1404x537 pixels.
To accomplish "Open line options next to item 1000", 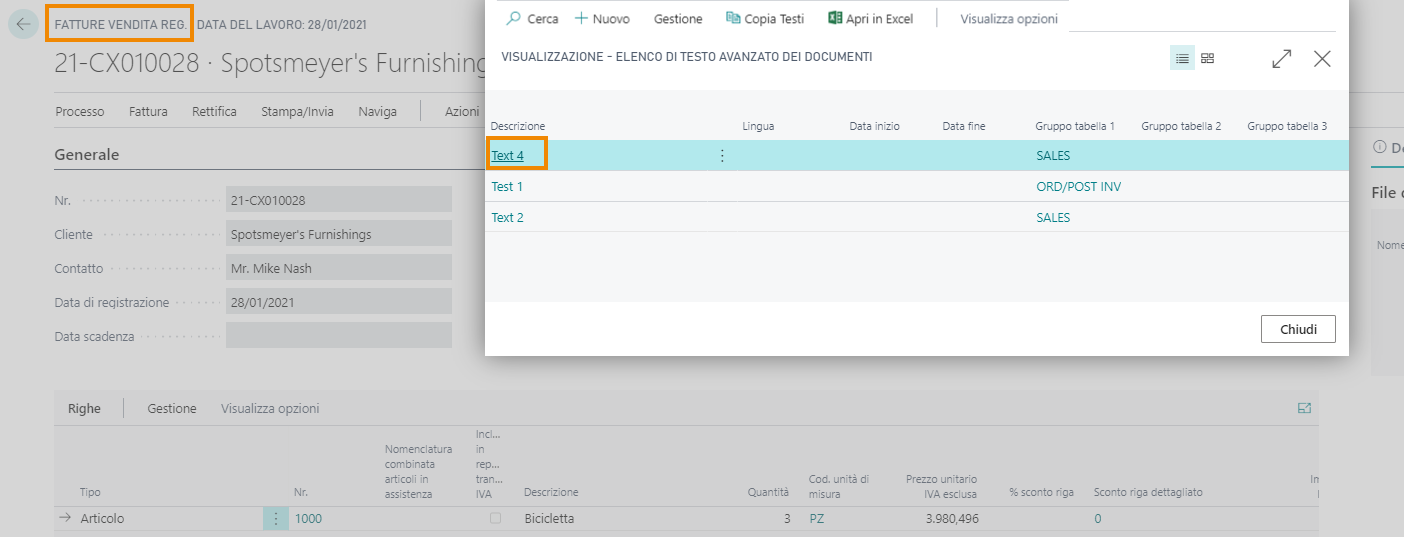I will coord(275,519).
